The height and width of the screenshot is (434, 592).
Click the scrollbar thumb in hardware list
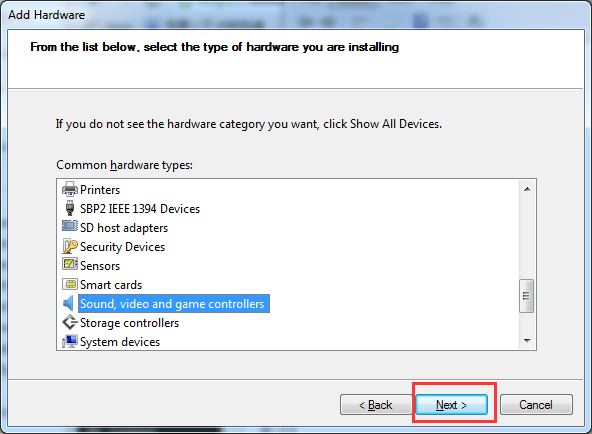tap(526, 296)
